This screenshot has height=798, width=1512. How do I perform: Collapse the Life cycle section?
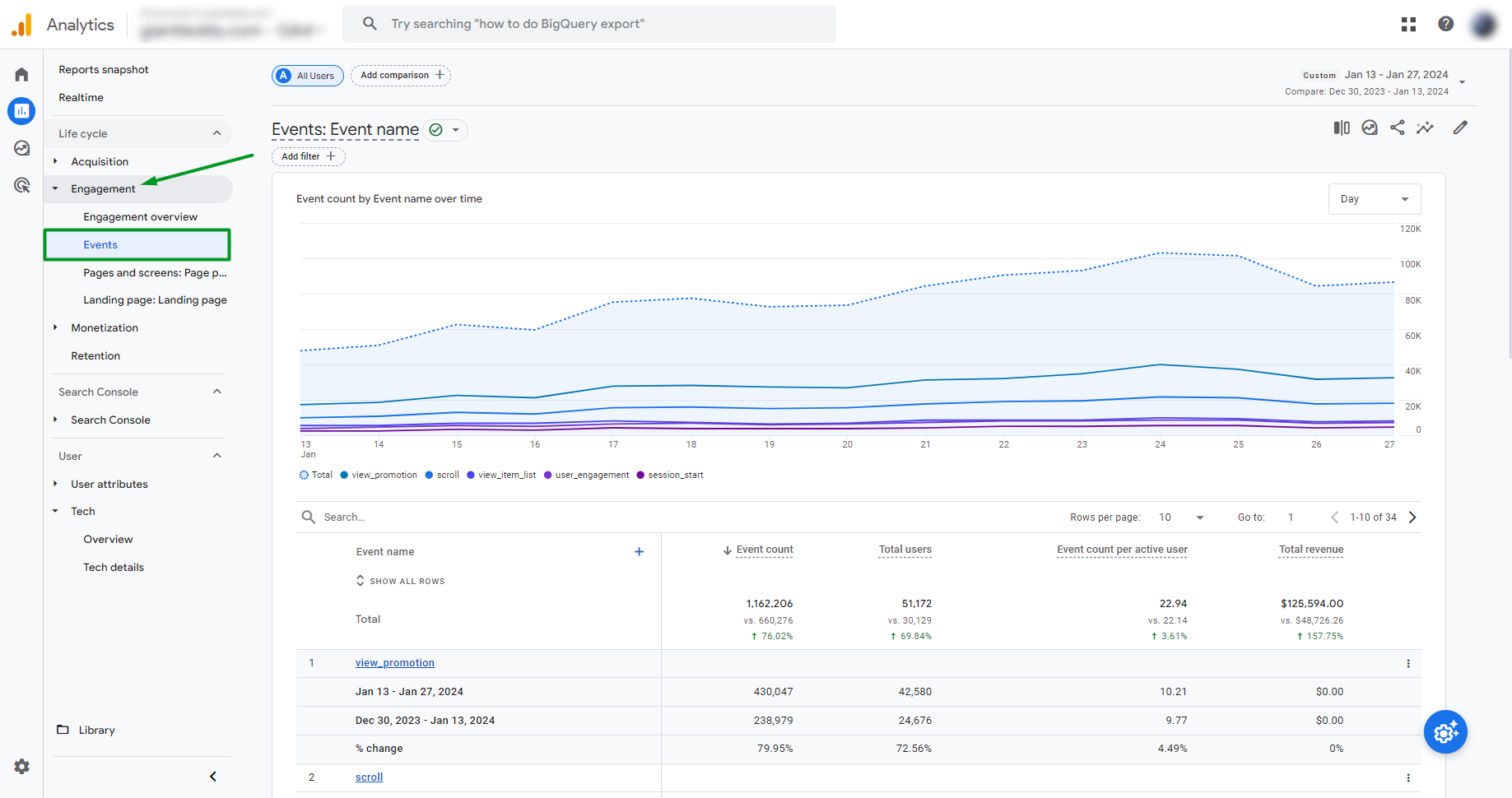coord(217,133)
